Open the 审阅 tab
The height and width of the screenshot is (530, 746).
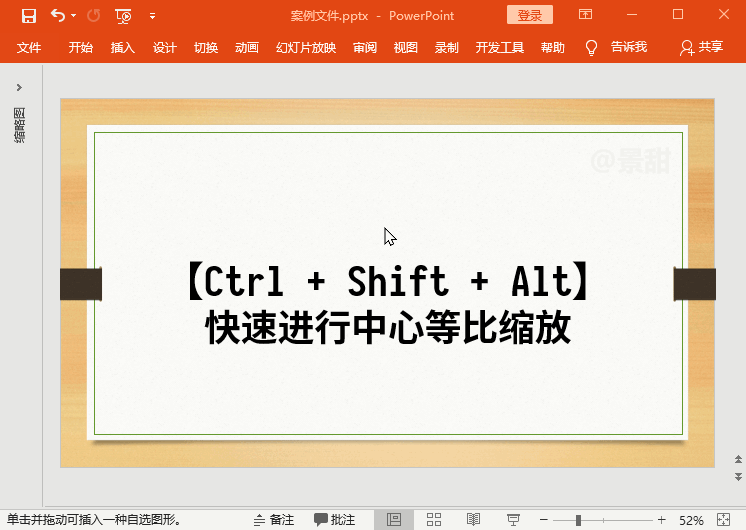(x=365, y=48)
